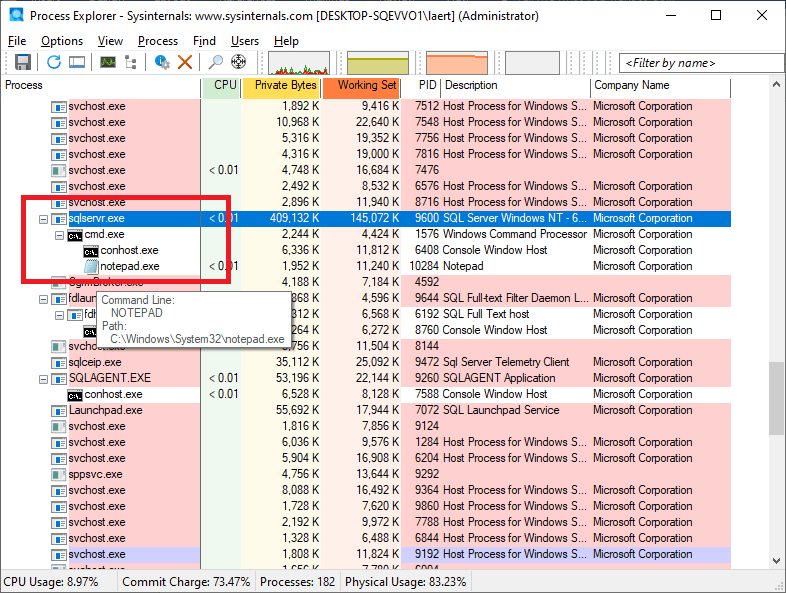Open the File menu

coord(17,41)
